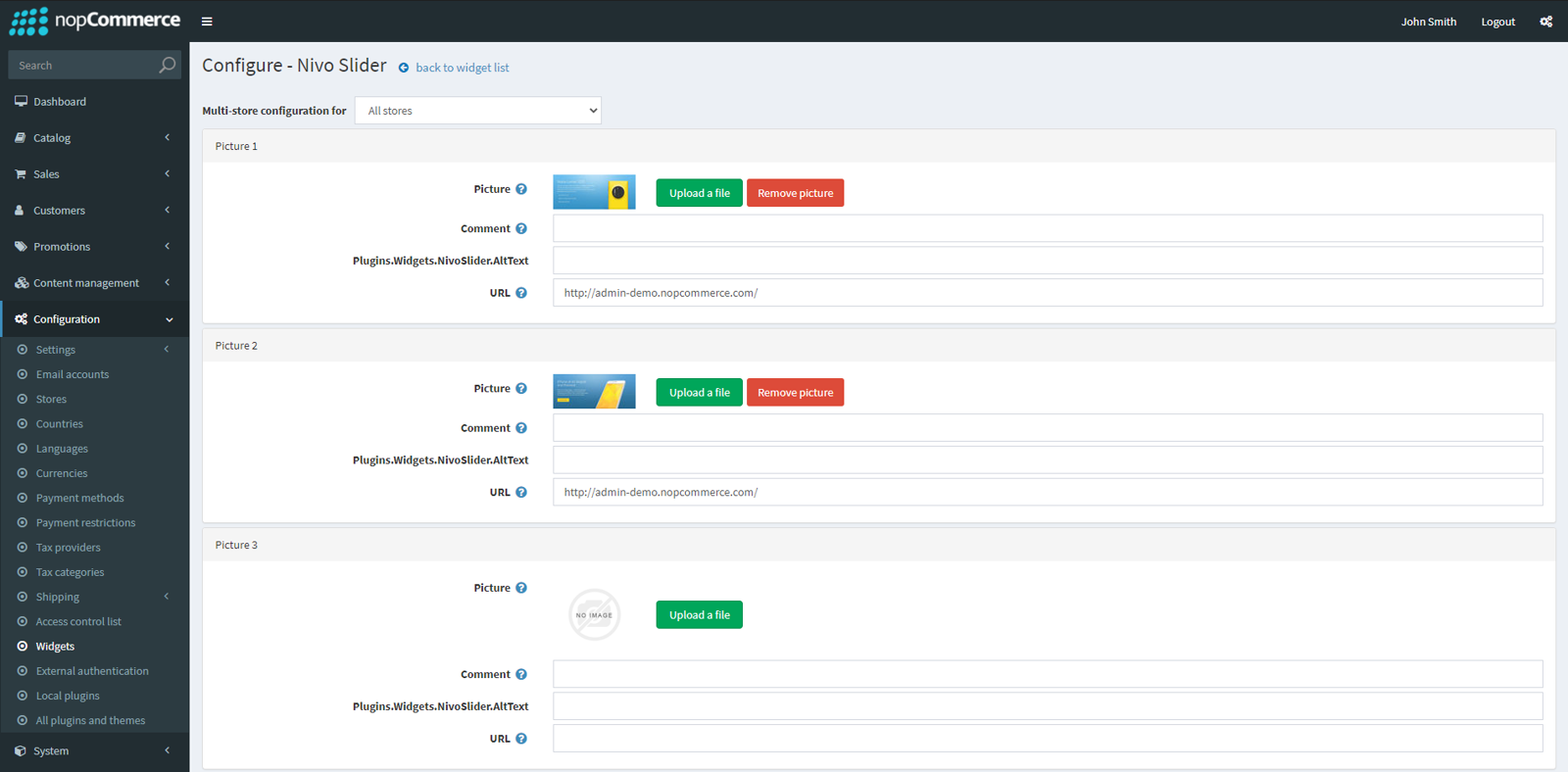Screen dimensions: 1568x772
Task: Show help tooltip for Picture 1 URL
Action: [521, 293]
